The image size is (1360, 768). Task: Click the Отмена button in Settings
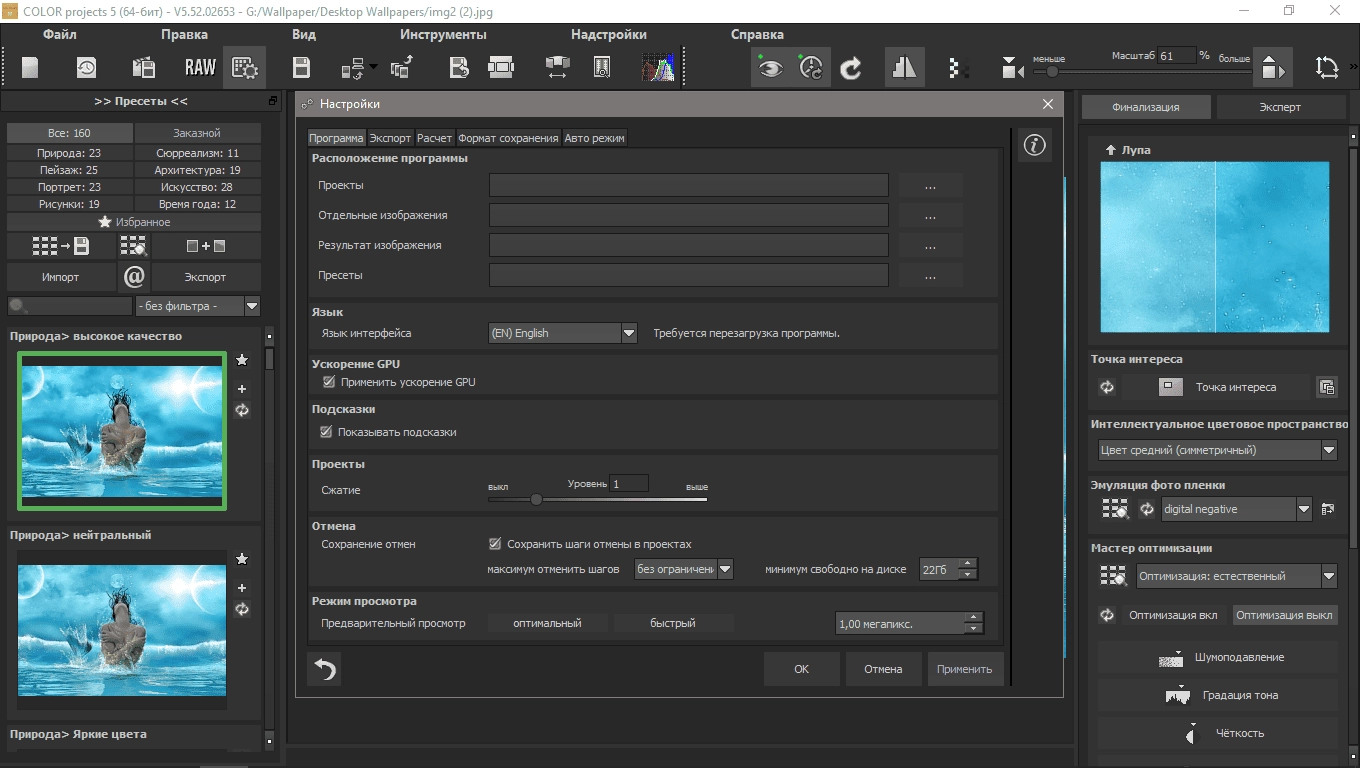pos(883,669)
